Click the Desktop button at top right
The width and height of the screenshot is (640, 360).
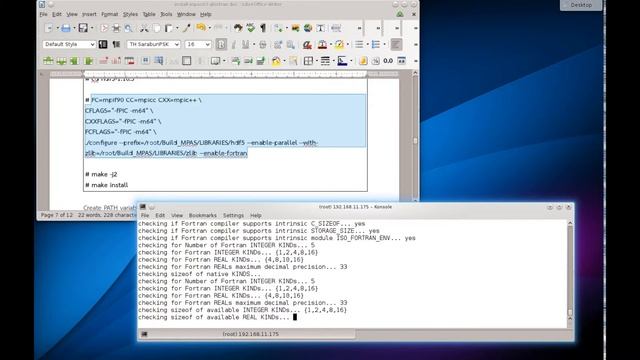pos(581,5)
